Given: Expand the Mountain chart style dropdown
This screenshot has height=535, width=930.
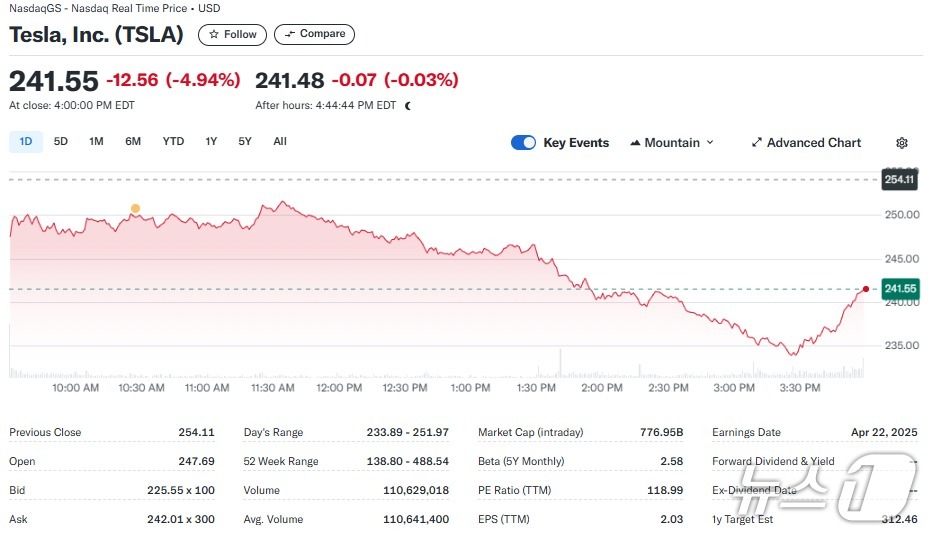Looking at the screenshot, I should [x=672, y=143].
